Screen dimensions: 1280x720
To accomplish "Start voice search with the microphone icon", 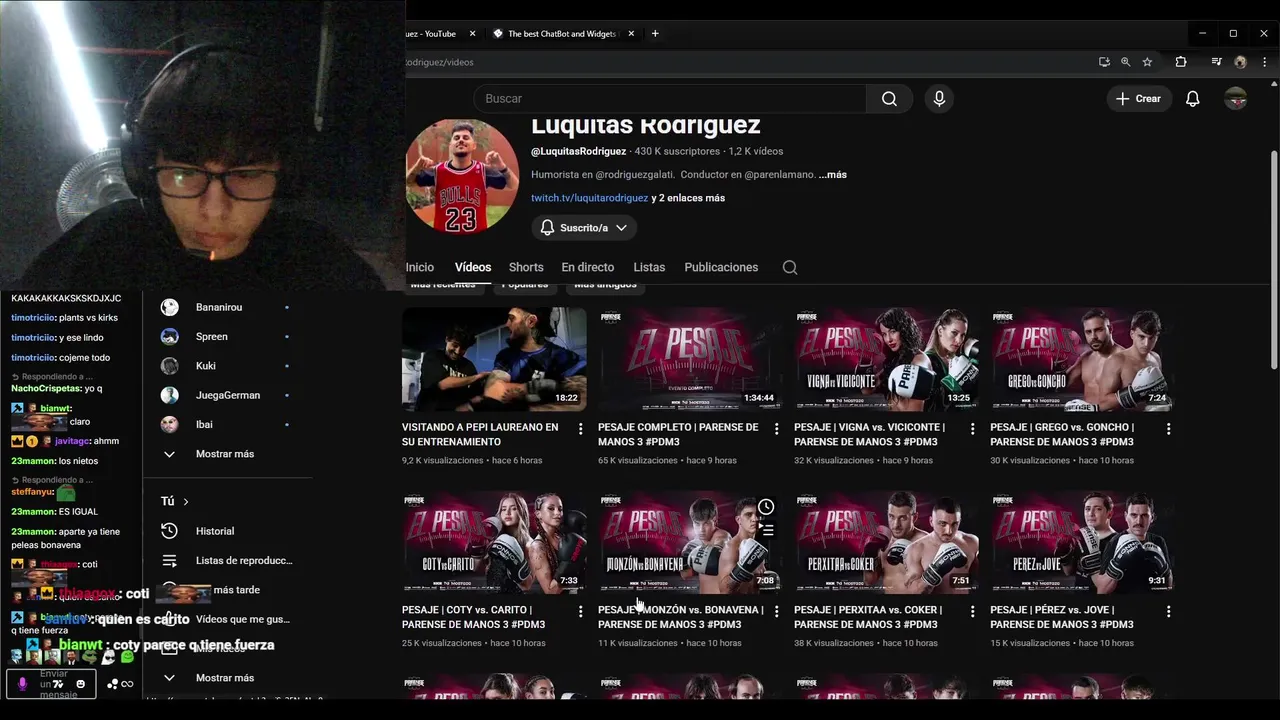I will tap(938, 98).
